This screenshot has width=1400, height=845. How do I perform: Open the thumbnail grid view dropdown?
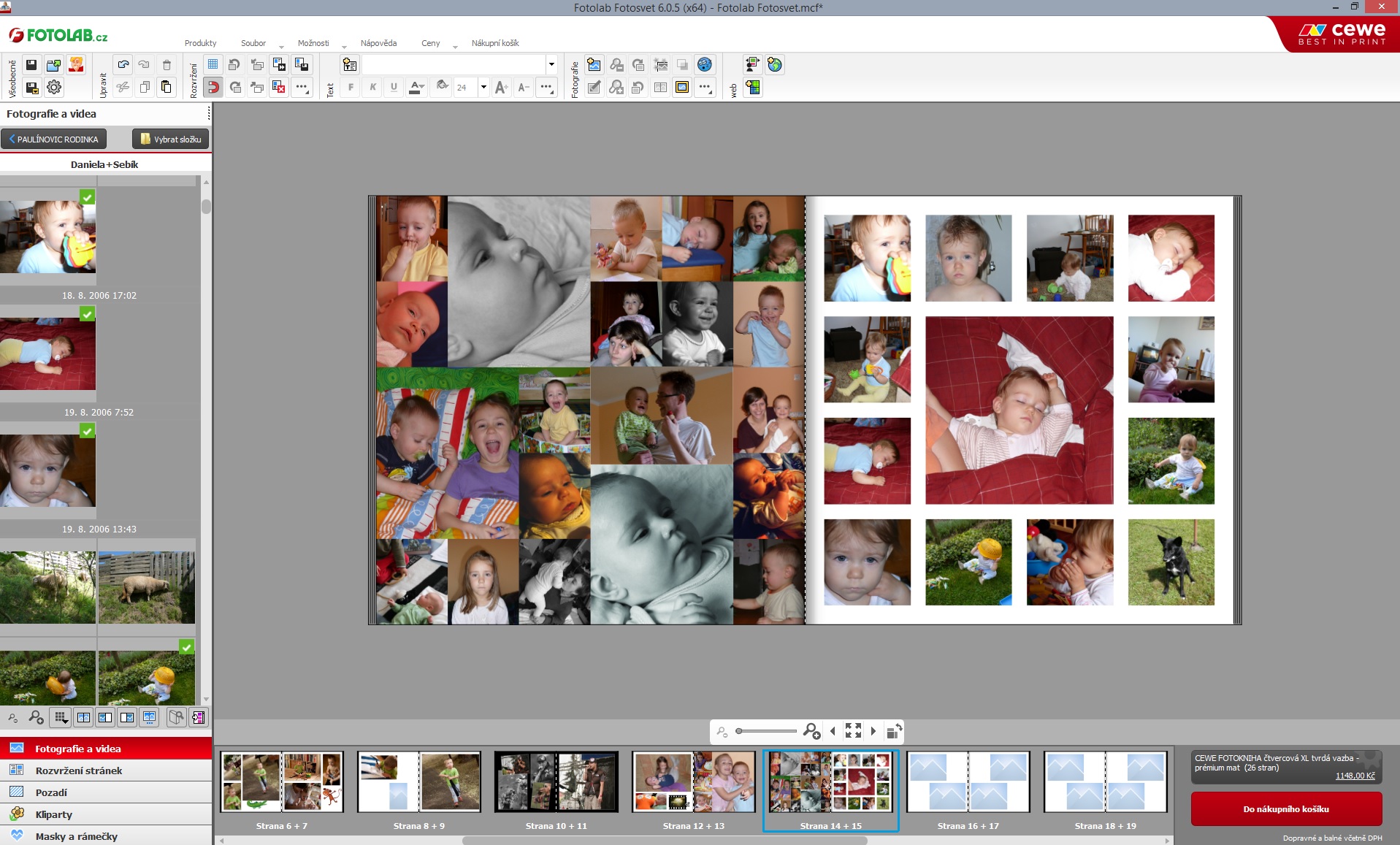pyautogui.click(x=61, y=718)
